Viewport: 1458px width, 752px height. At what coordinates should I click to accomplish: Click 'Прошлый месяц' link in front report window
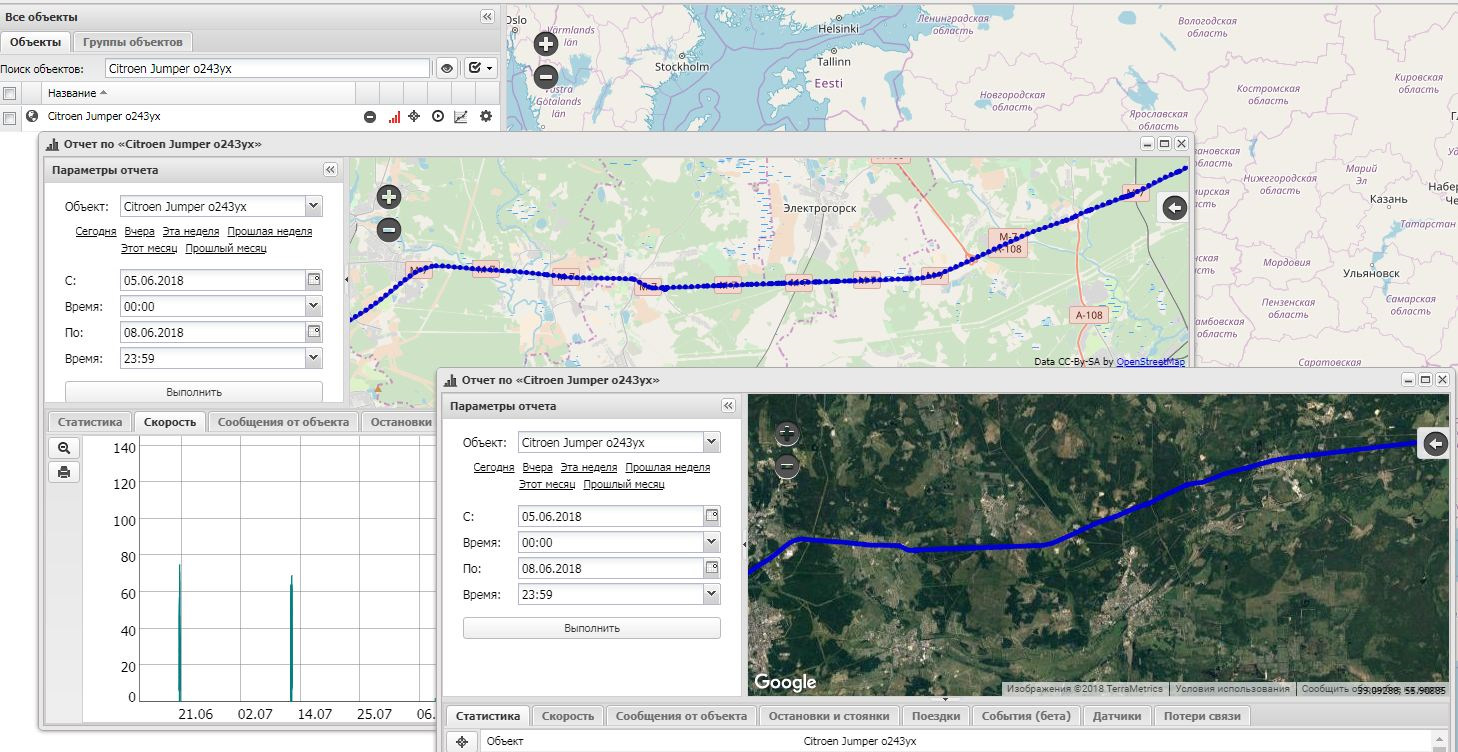tap(624, 484)
